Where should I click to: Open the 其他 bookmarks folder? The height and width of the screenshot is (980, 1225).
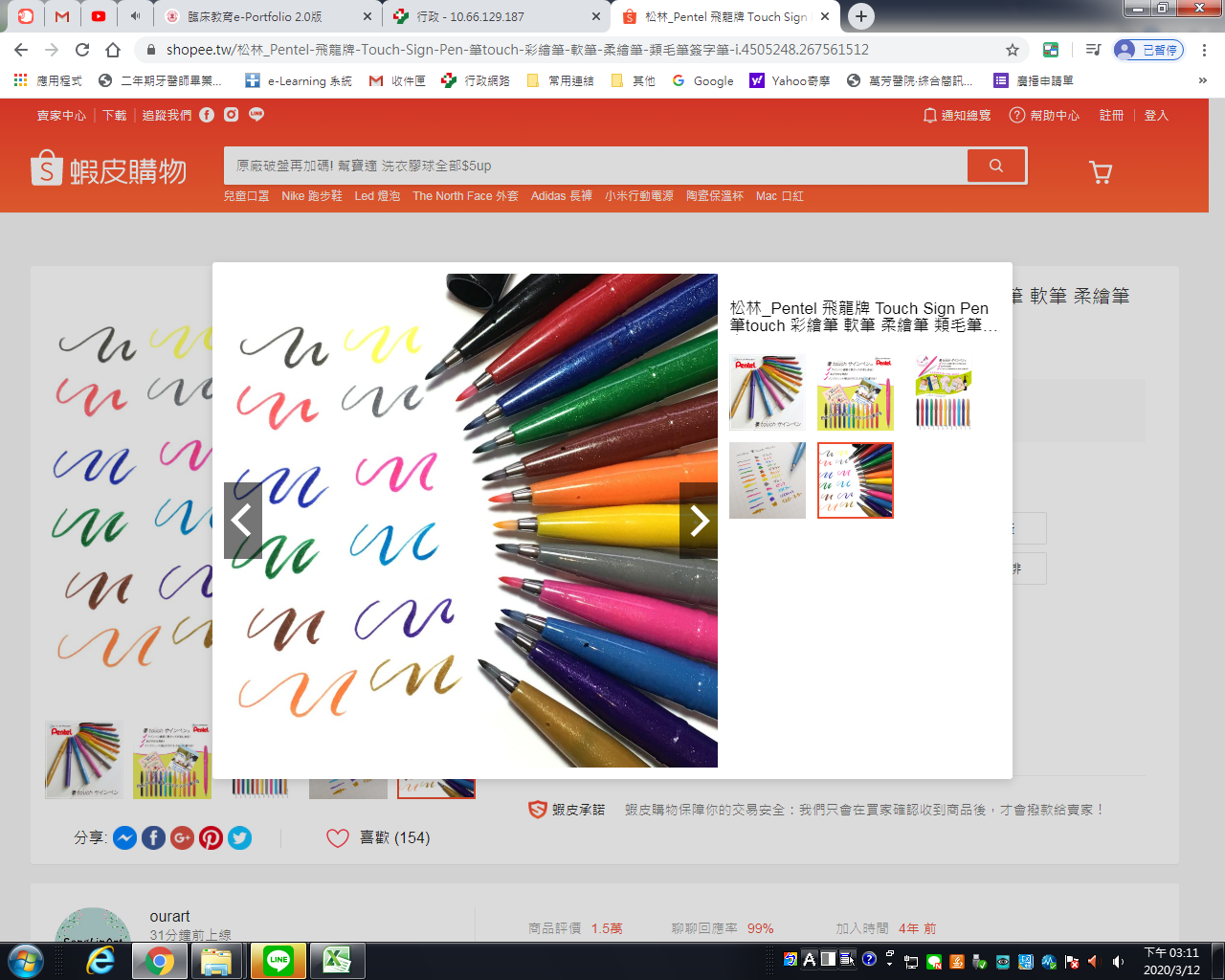[x=634, y=81]
